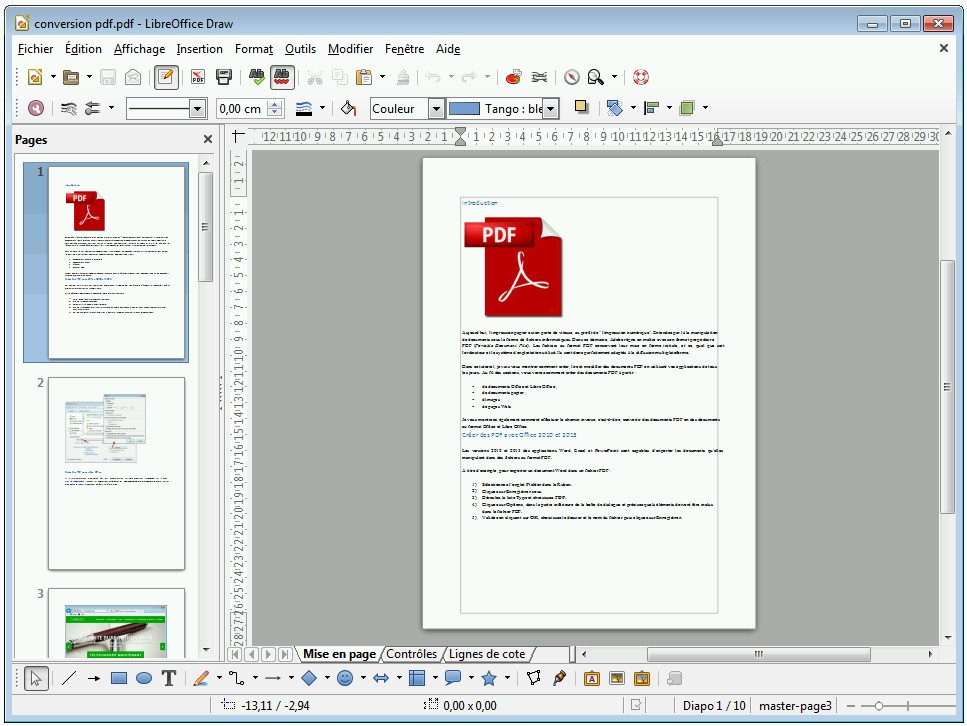Click the Print document icon
967x726 pixels.
coord(224,77)
